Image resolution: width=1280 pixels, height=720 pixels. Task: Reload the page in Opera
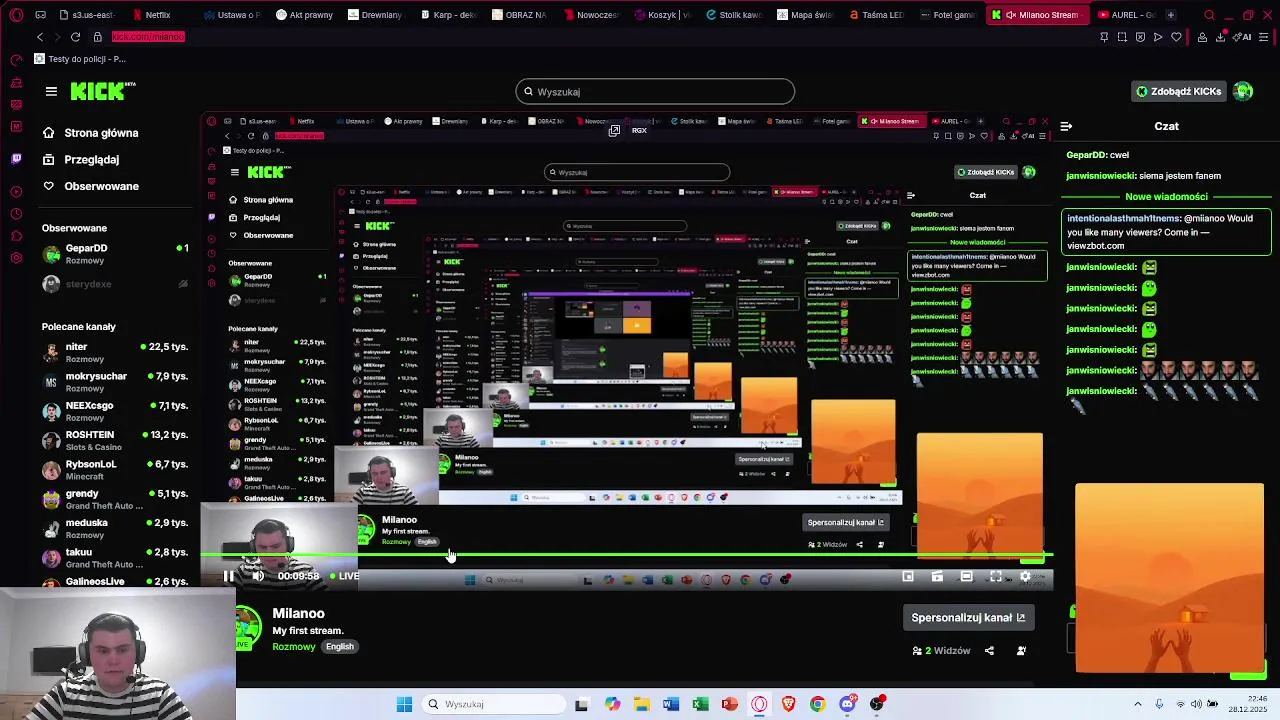75,37
